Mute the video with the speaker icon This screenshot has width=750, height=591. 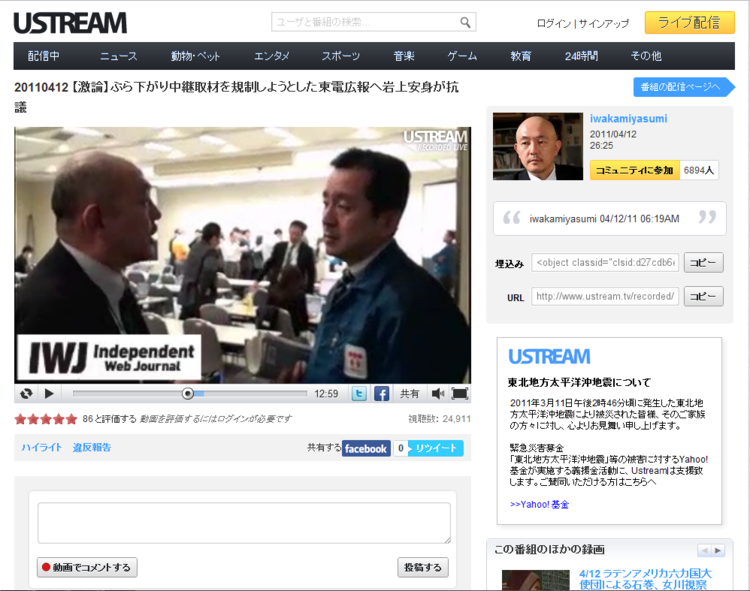[x=437, y=394]
